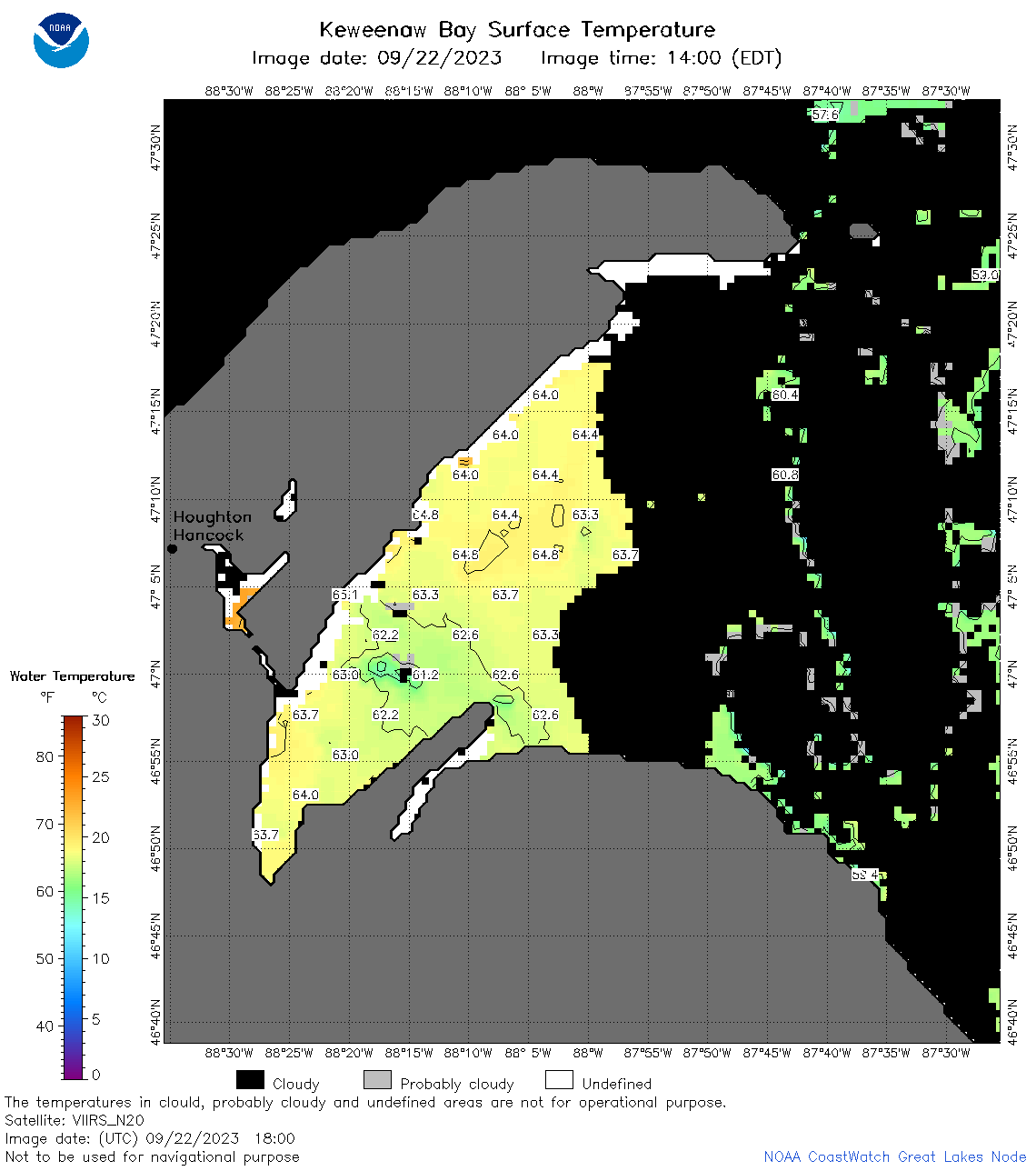
Task: Click the Undefined legend label
Action: 617,1084
